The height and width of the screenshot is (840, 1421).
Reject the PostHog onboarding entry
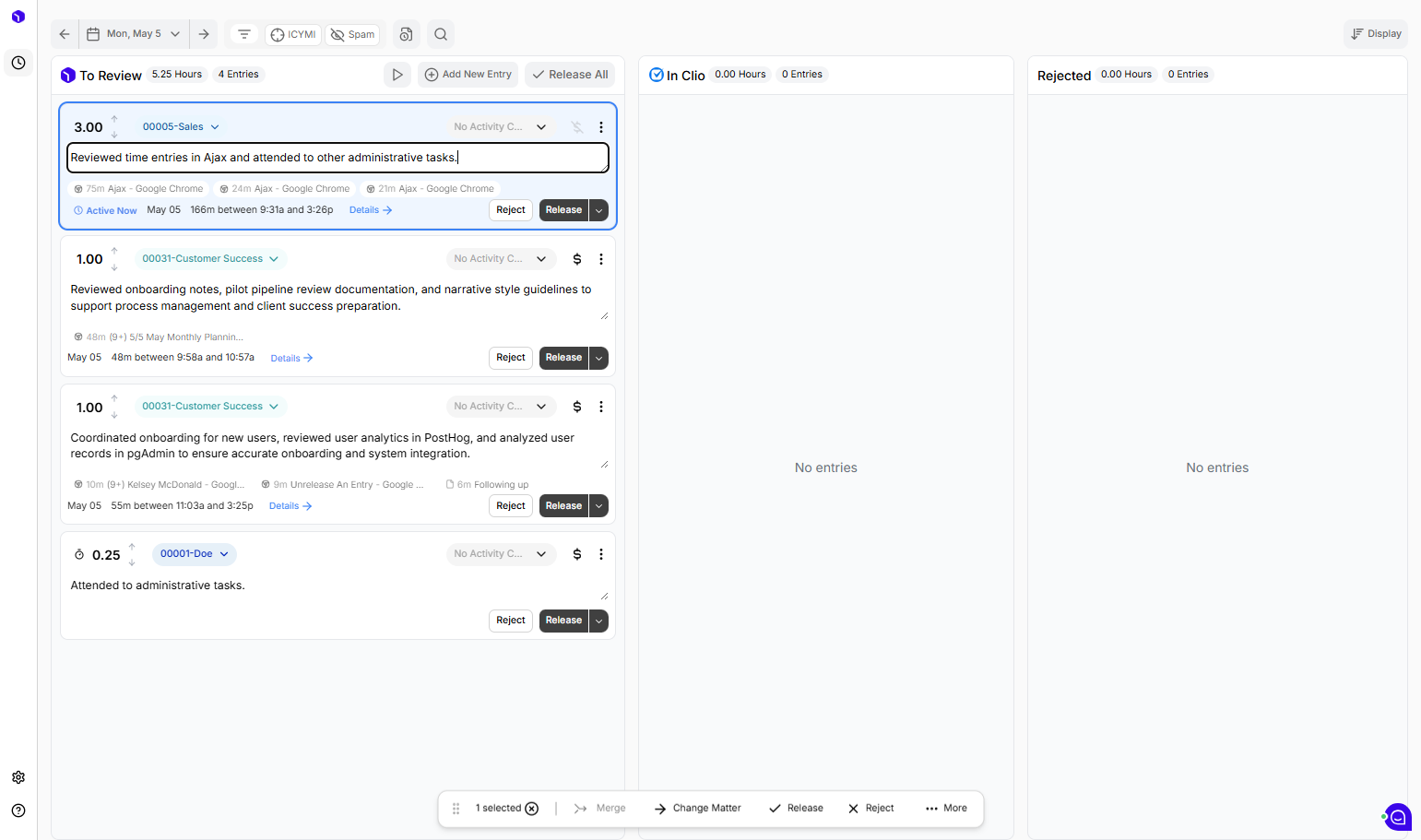(511, 506)
